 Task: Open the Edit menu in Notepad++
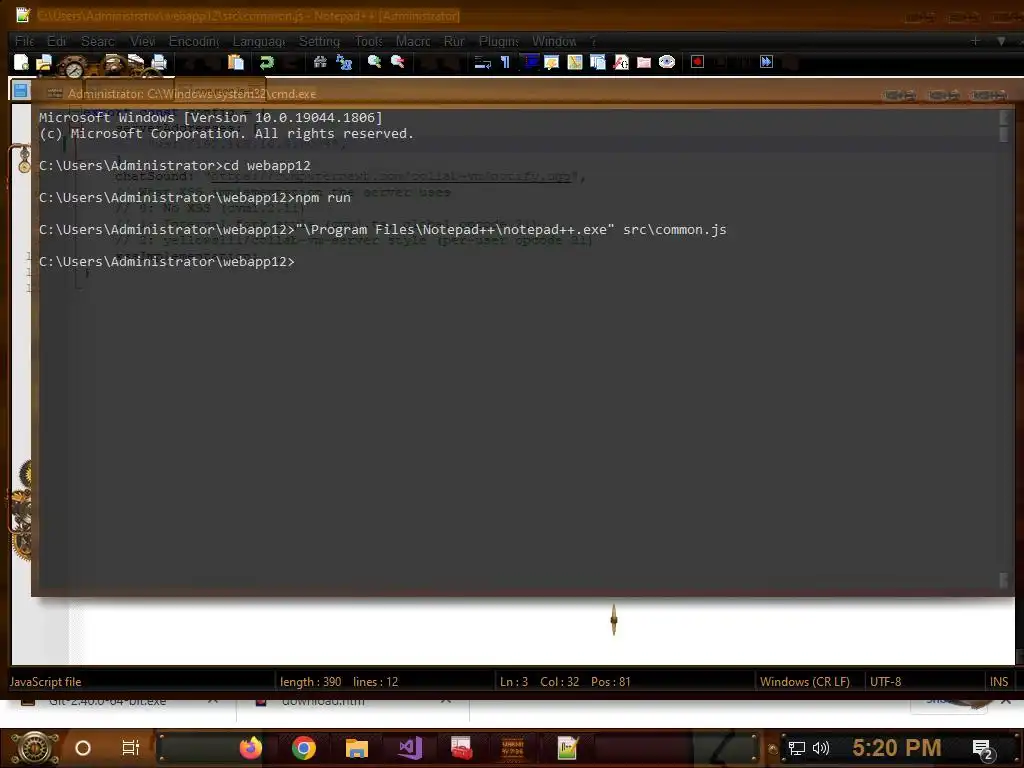pos(57,41)
